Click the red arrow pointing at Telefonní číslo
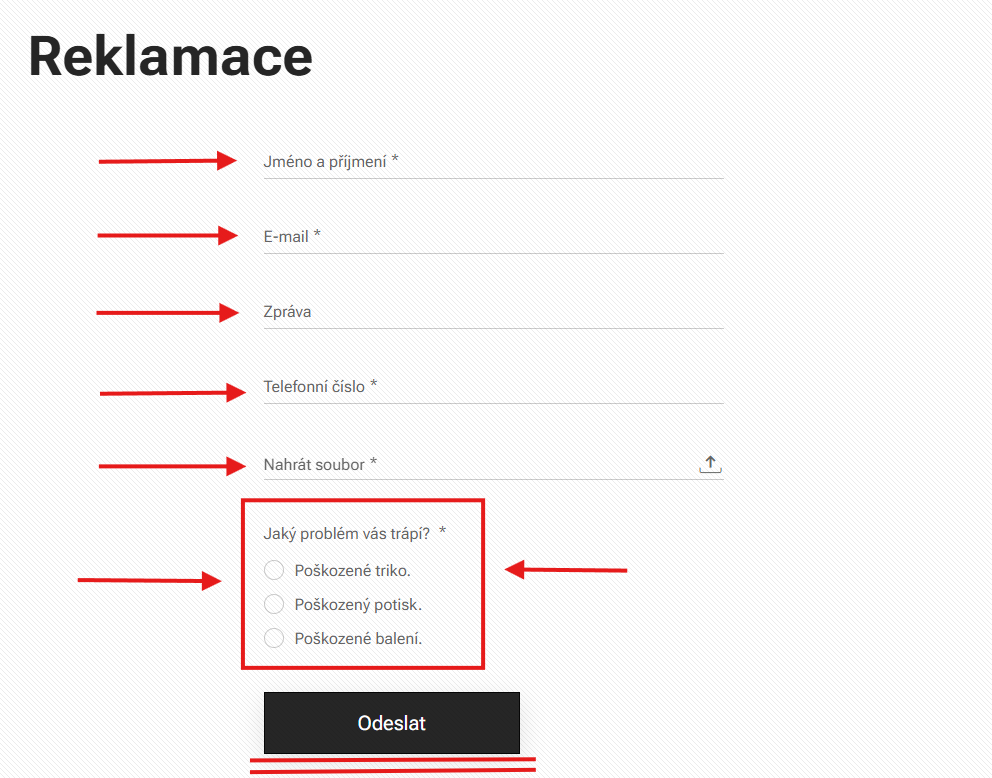 pyautogui.click(x=172, y=393)
